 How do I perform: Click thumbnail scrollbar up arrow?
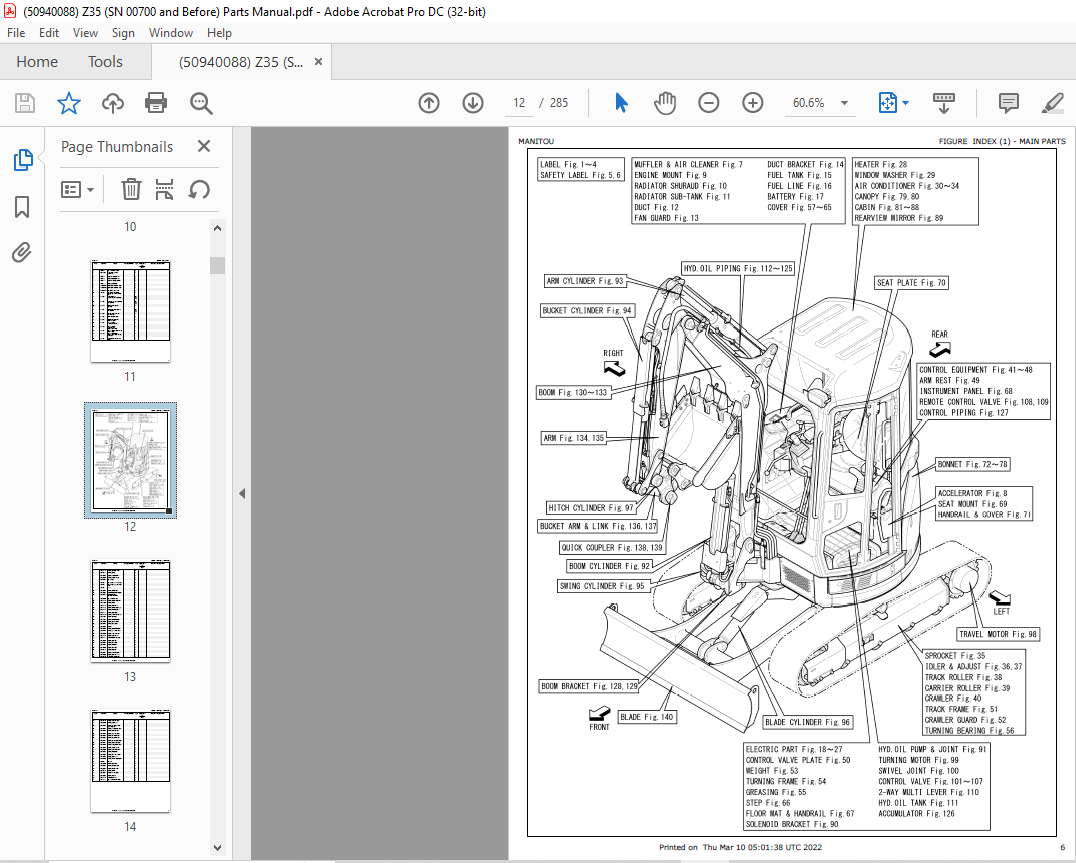pyautogui.click(x=218, y=228)
